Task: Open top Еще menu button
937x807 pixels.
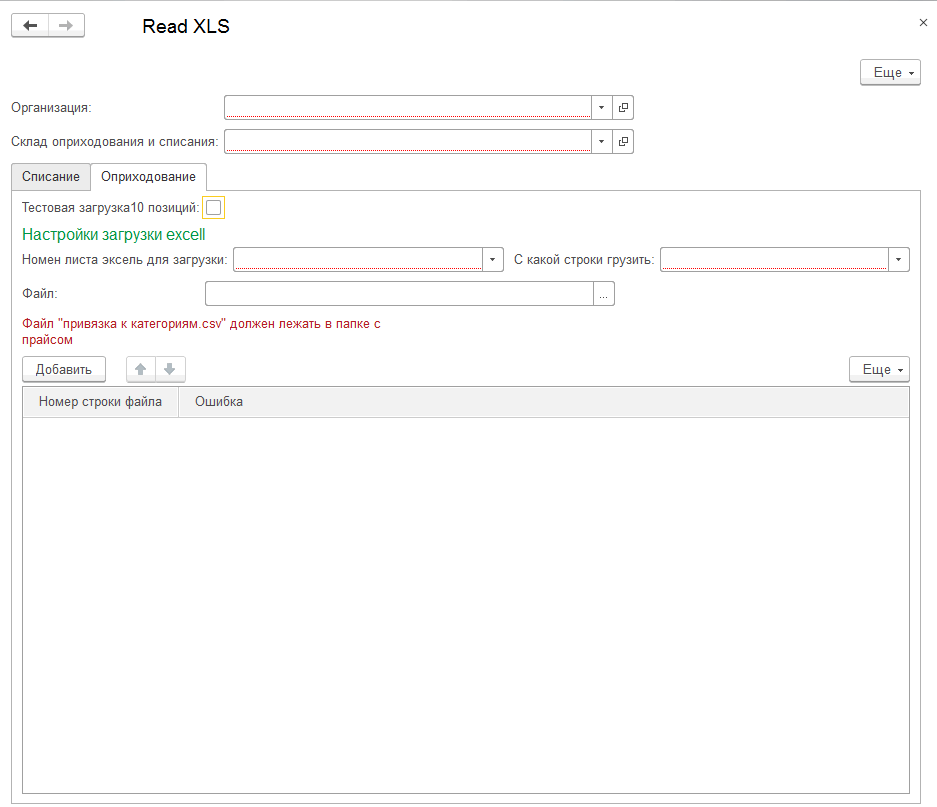Action: tap(889, 73)
